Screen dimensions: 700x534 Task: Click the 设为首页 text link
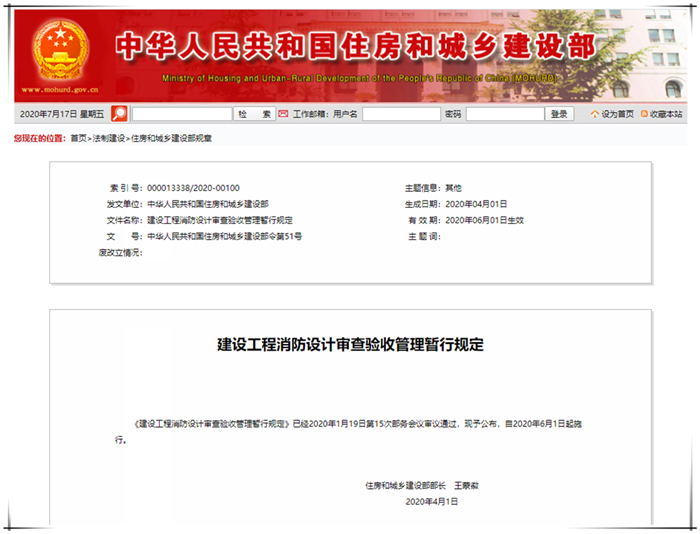(x=618, y=114)
